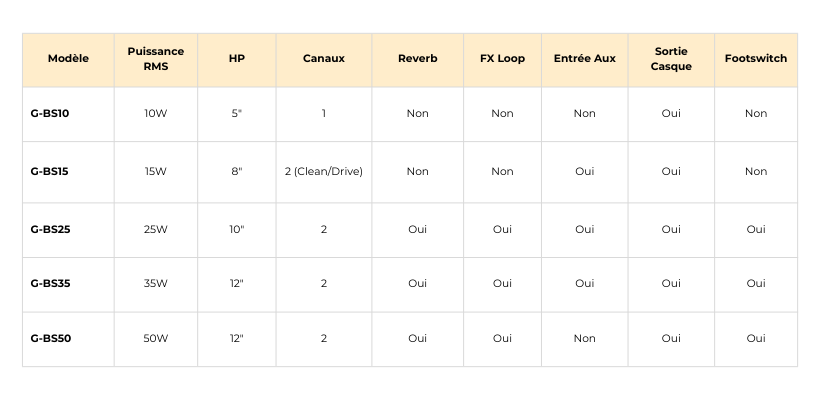Click the 8" speaker size cell
Viewport: 816px width, 400px height.
coord(237,171)
